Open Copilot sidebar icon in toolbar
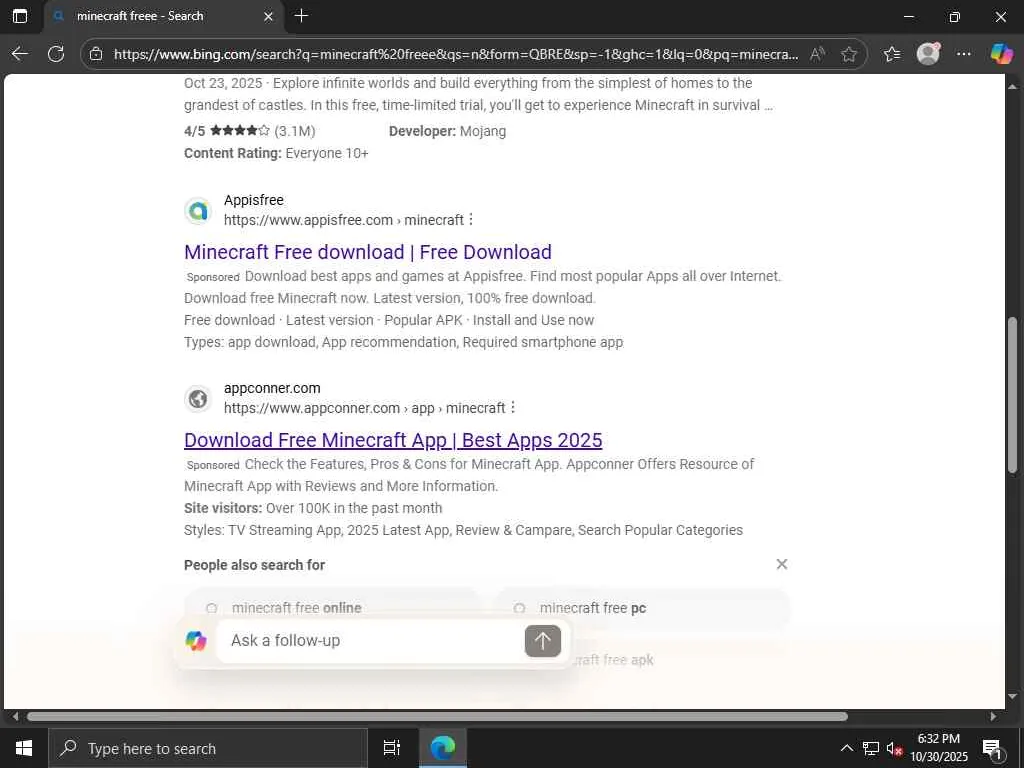 pos(1001,54)
